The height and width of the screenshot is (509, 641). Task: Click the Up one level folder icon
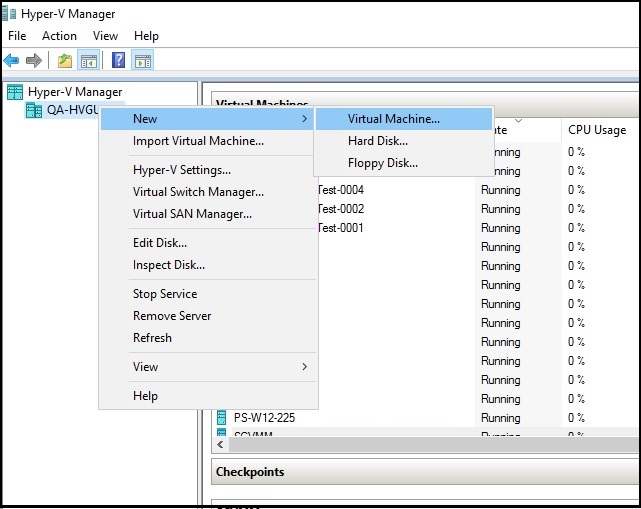(x=65, y=60)
